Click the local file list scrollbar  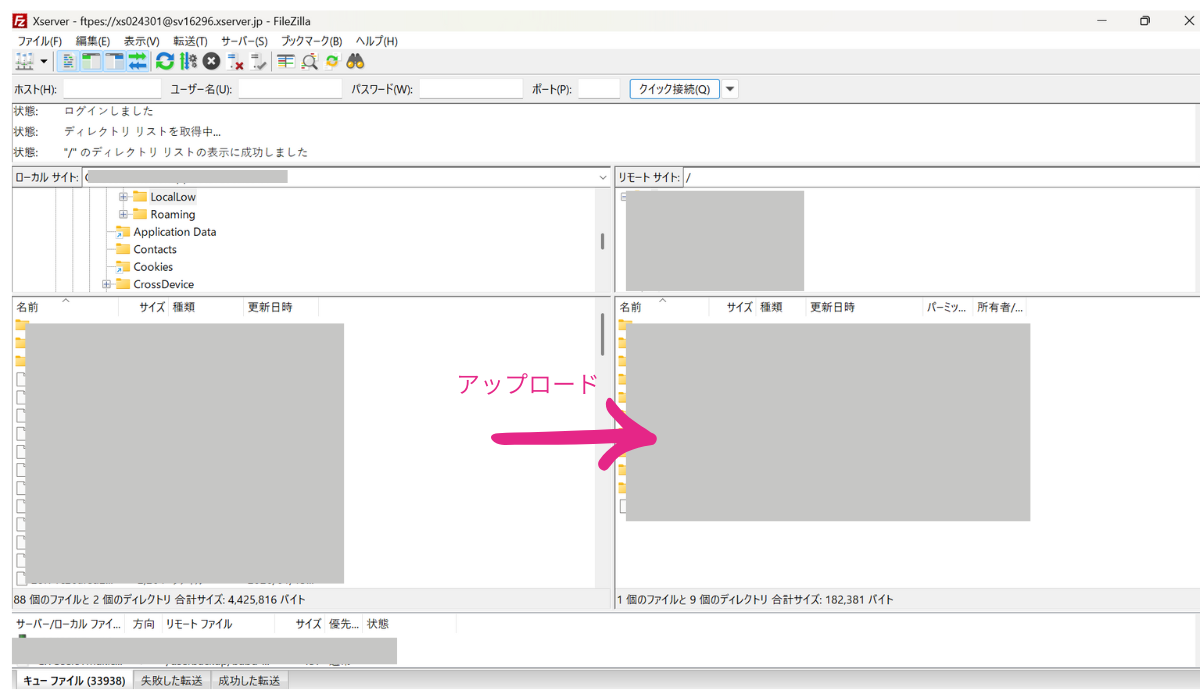pyautogui.click(x=602, y=335)
